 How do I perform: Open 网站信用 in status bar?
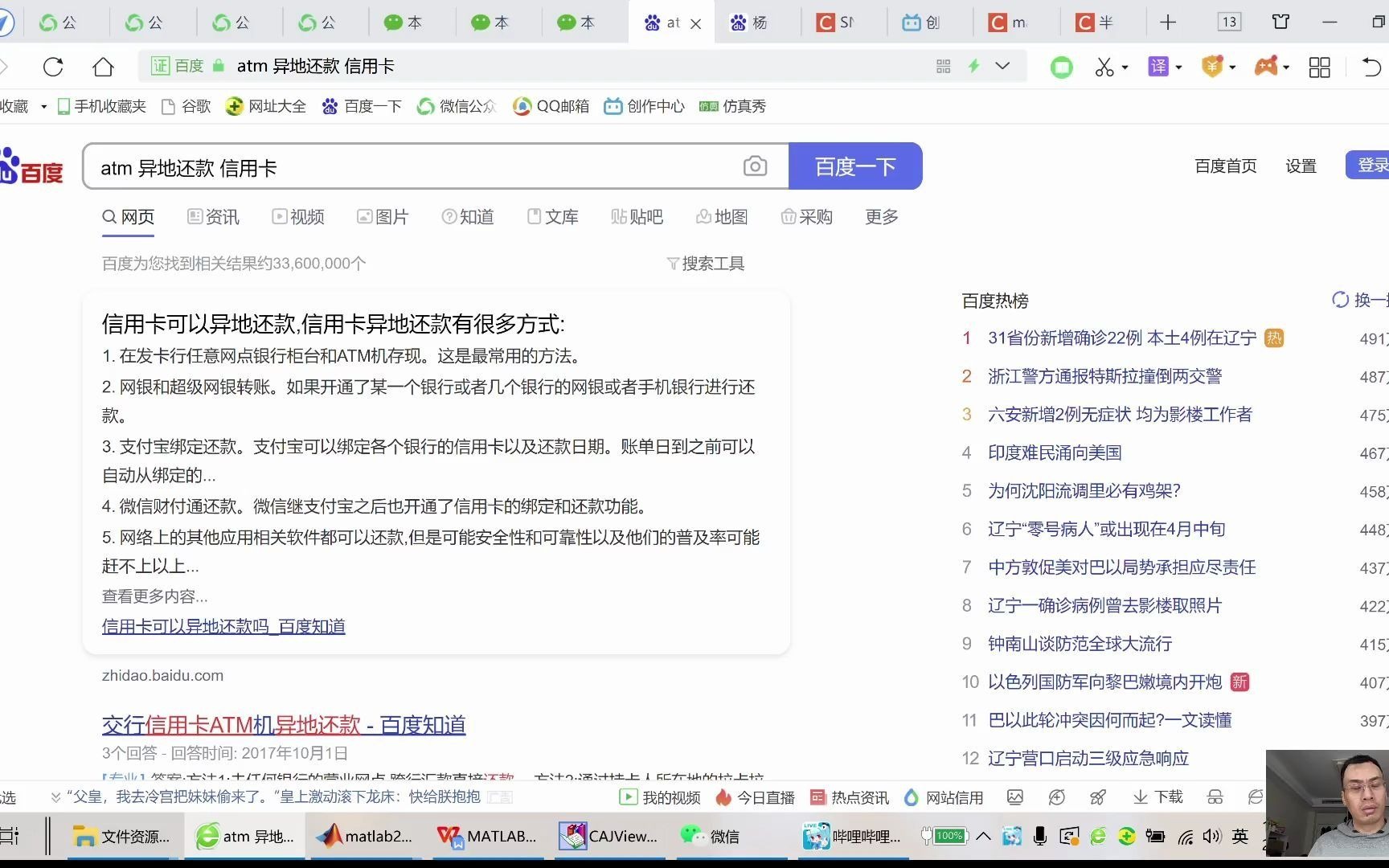point(944,797)
